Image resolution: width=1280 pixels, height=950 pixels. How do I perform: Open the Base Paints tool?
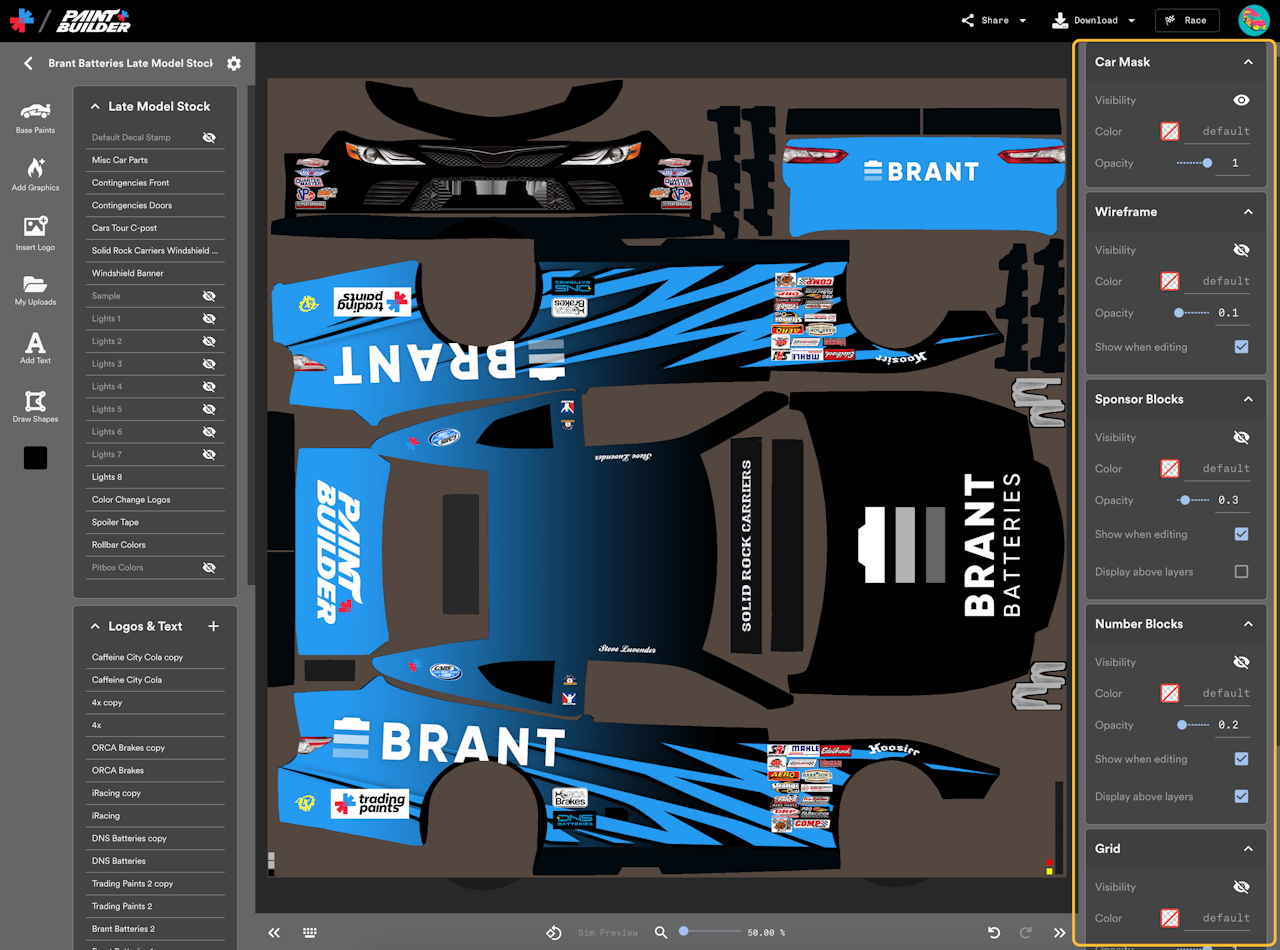[35, 117]
